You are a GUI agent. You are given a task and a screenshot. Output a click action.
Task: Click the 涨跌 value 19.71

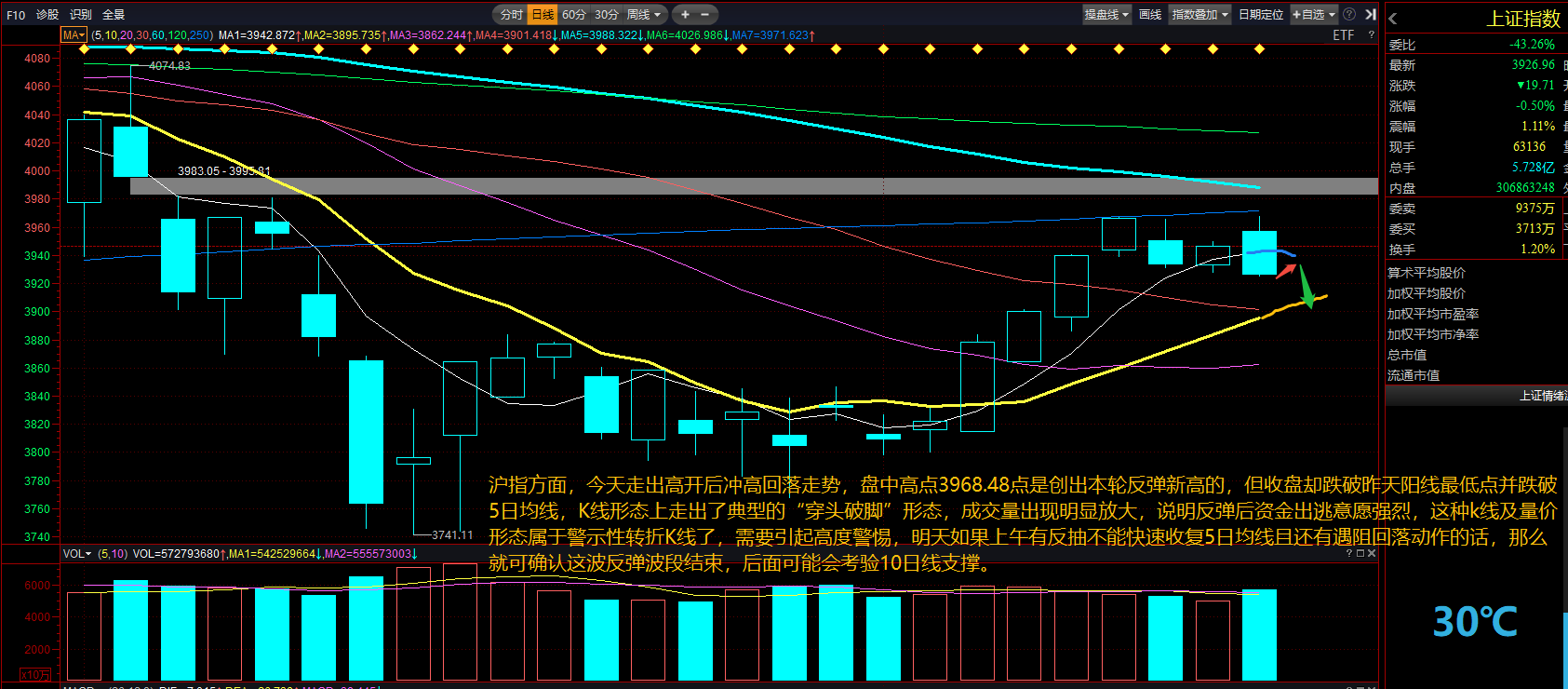[x=1535, y=86]
